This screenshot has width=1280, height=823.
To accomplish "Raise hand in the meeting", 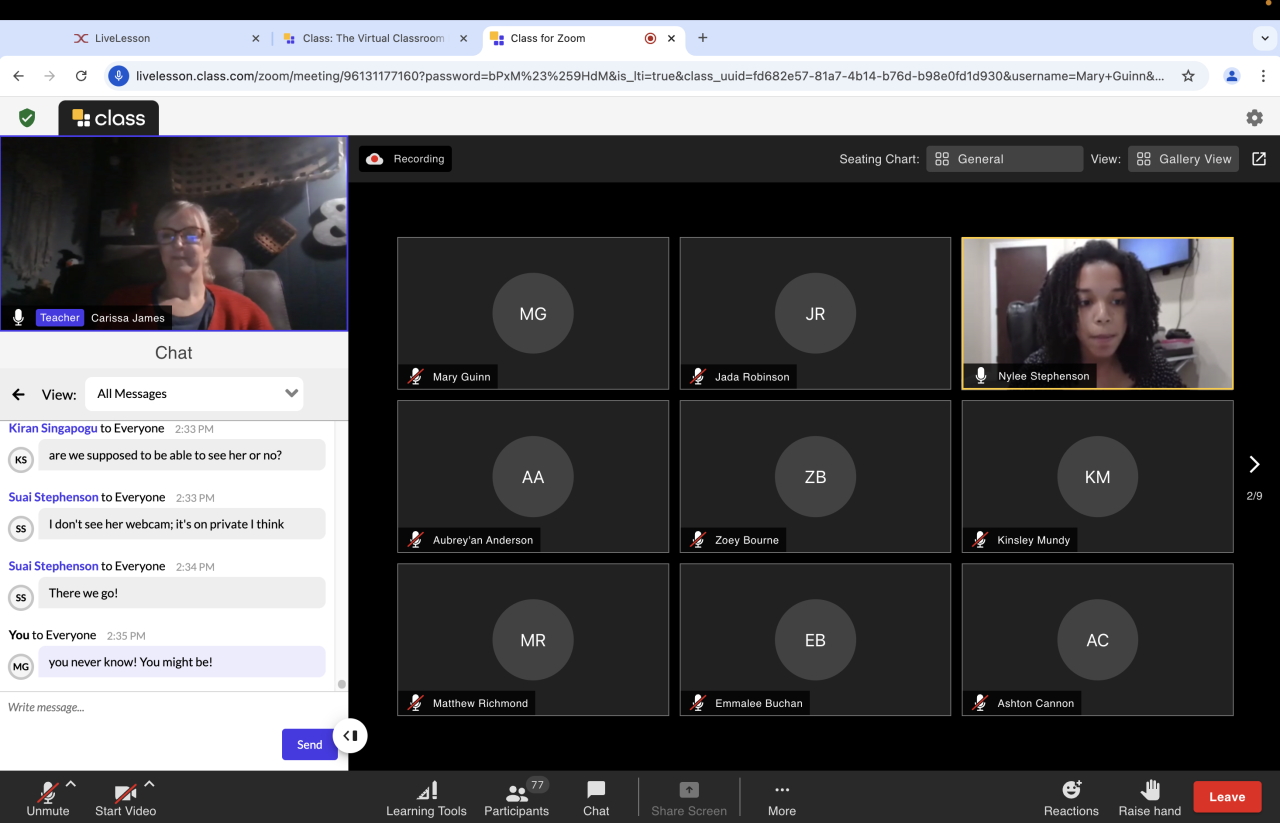I will point(1149,798).
